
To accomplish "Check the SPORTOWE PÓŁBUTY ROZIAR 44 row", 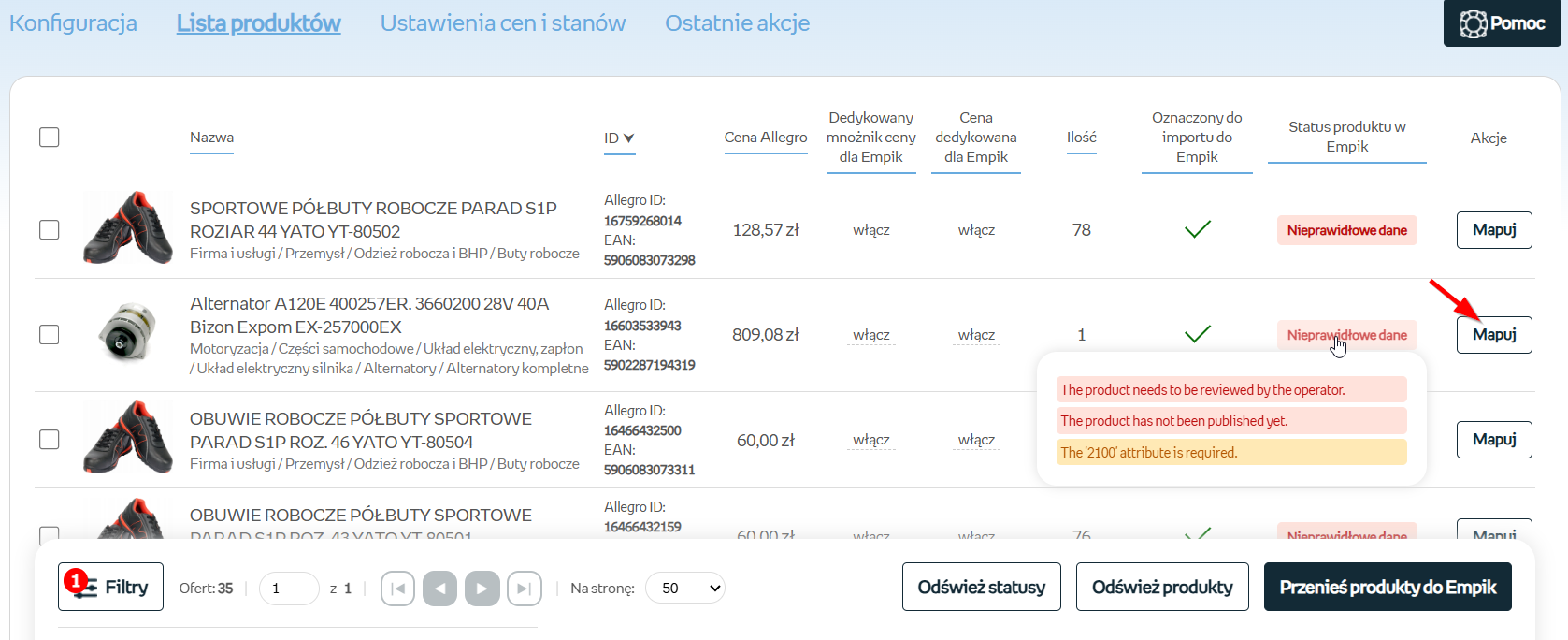I will pyautogui.click(x=50, y=230).
